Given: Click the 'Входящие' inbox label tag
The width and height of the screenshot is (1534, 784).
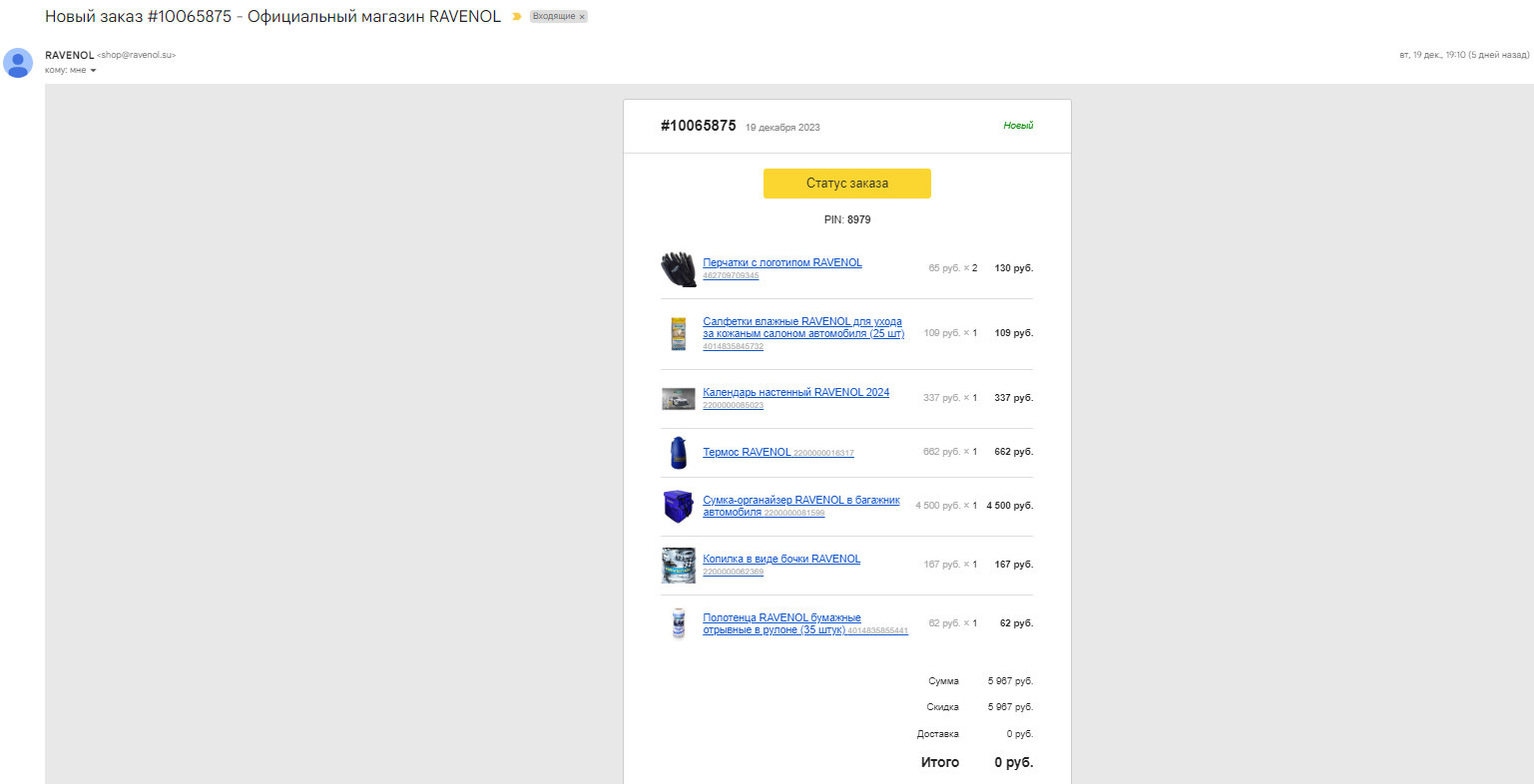Looking at the screenshot, I should point(553,17).
